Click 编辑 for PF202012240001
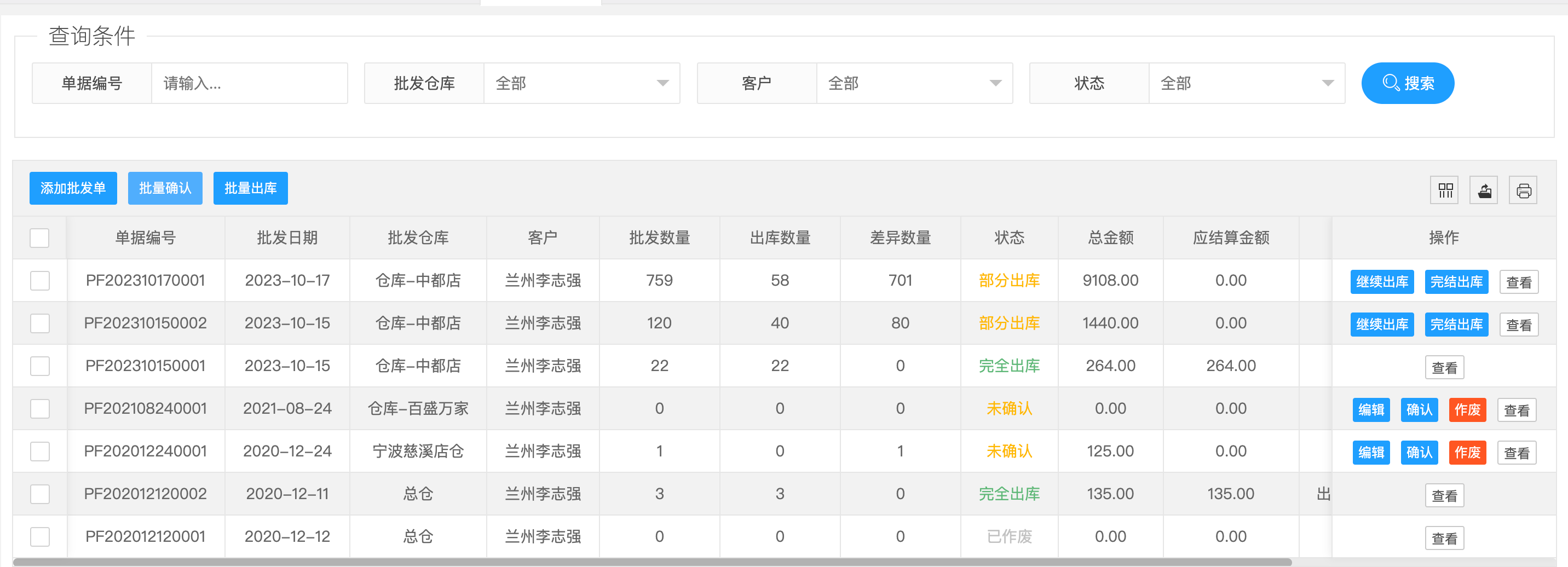 pyautogui.click(x=1371, y=452)
